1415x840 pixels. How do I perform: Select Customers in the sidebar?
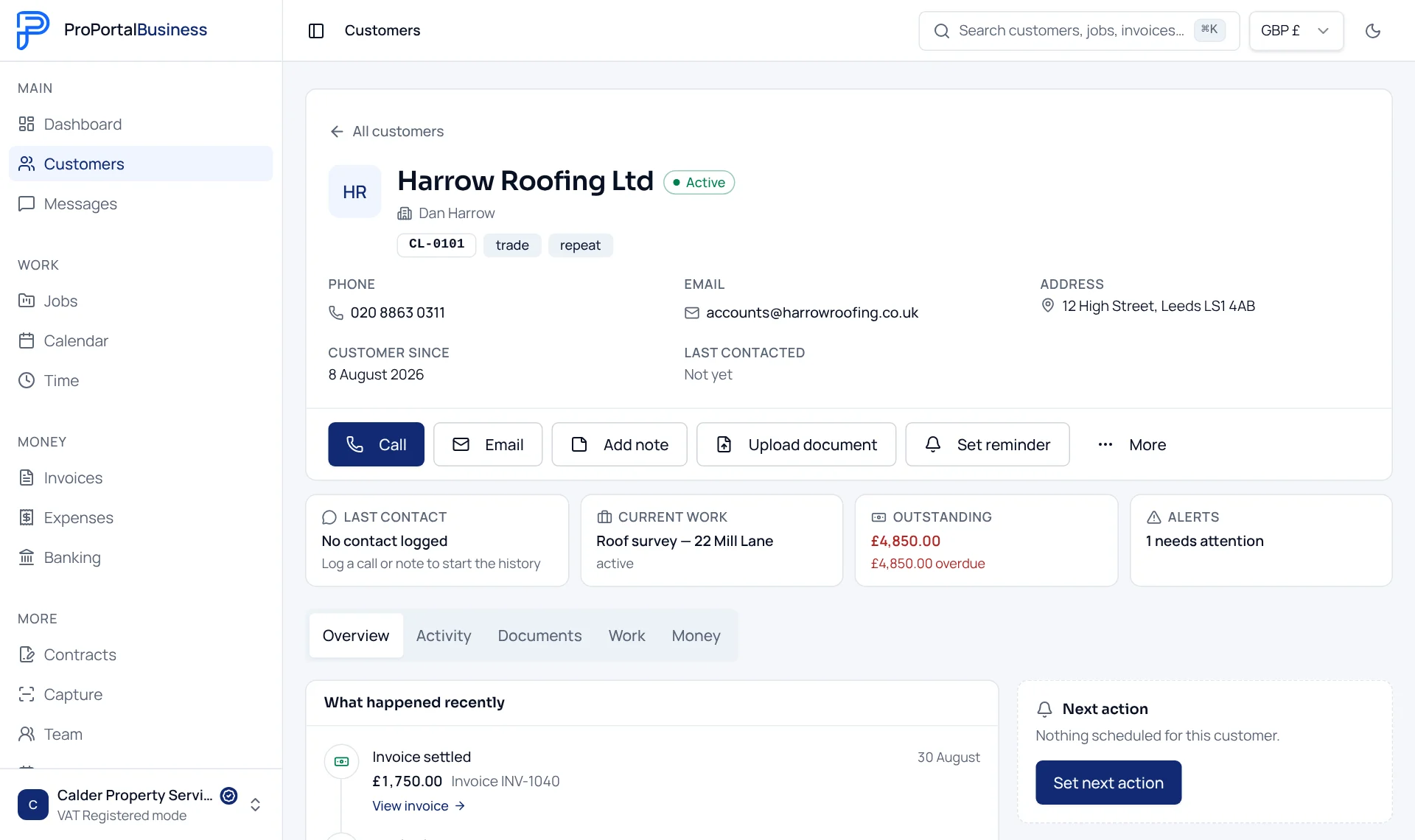click(141, 164)
